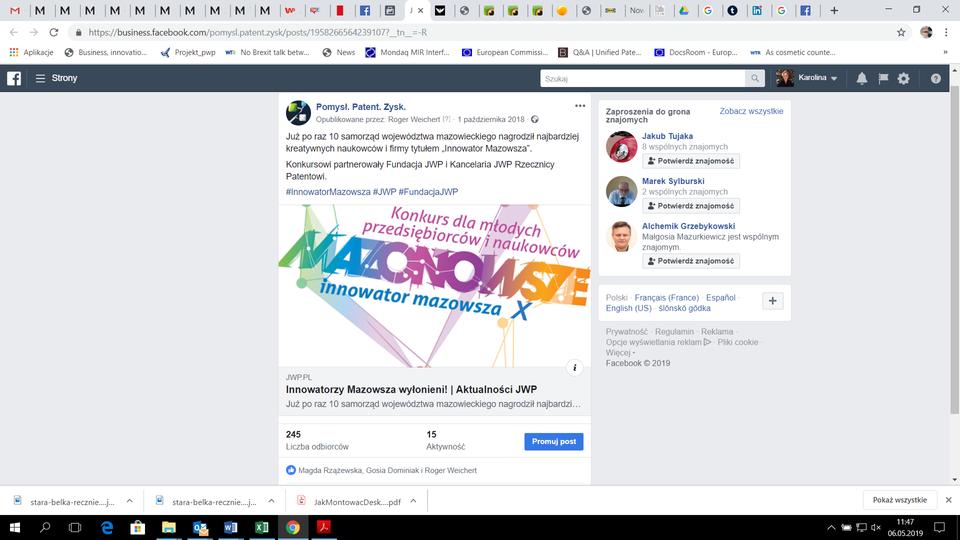Switch to the Gmail first tab

tap(15, 10)
